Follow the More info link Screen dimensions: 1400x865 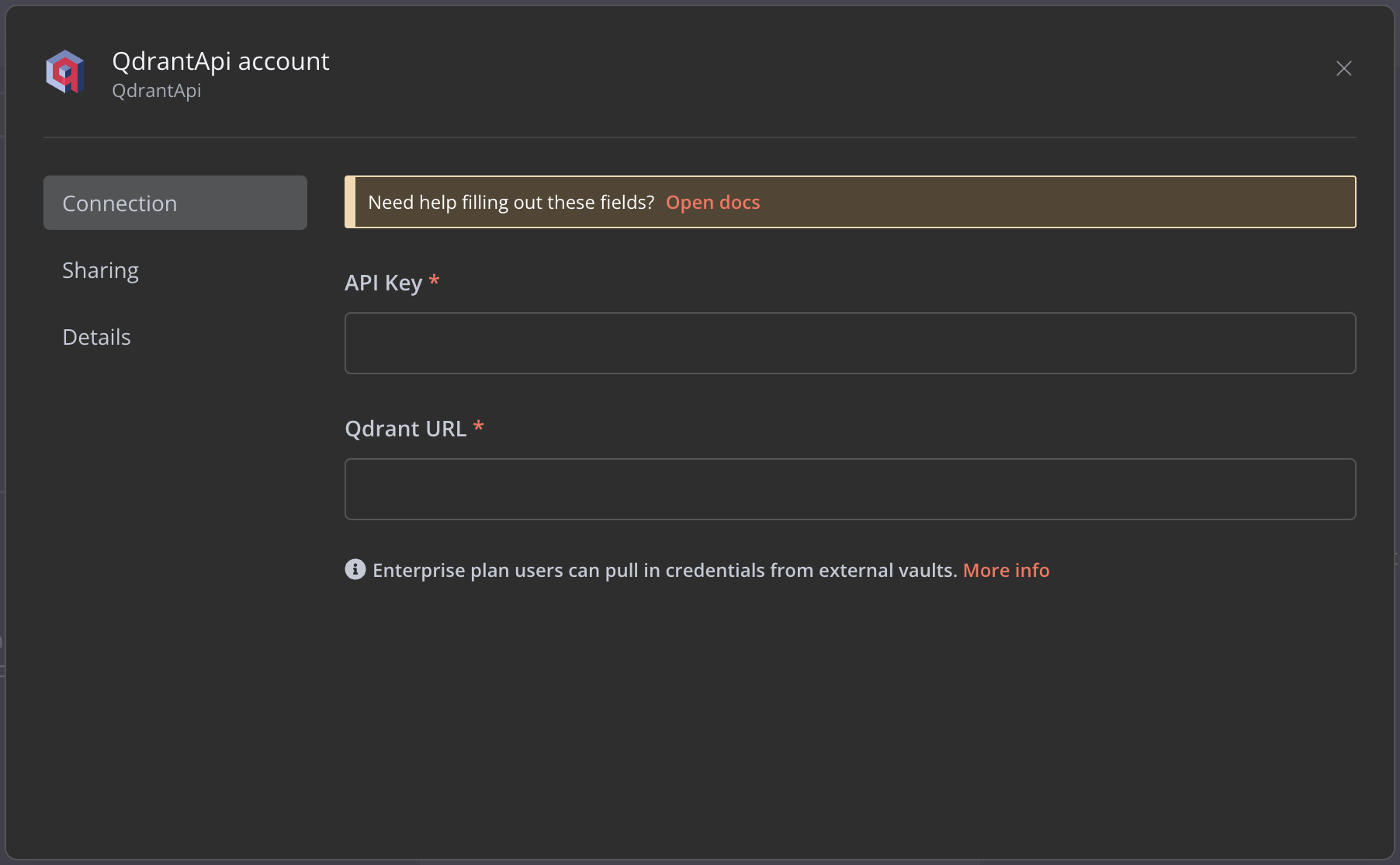(x=1006, y=570)
